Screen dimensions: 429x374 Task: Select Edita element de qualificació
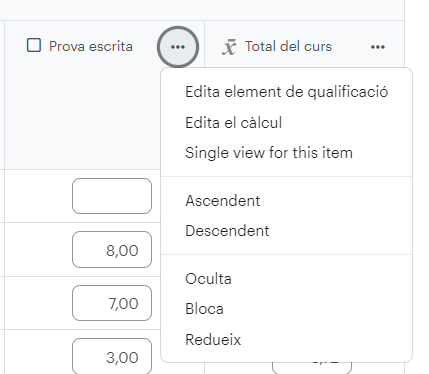pos(286,92)
